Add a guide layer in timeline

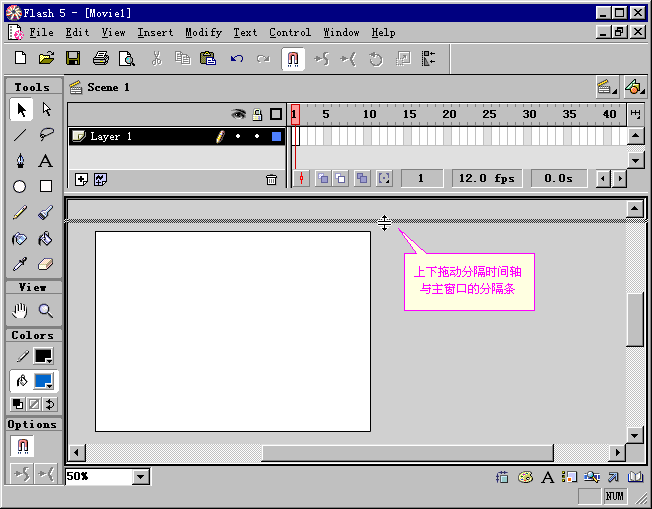(100, 180)
